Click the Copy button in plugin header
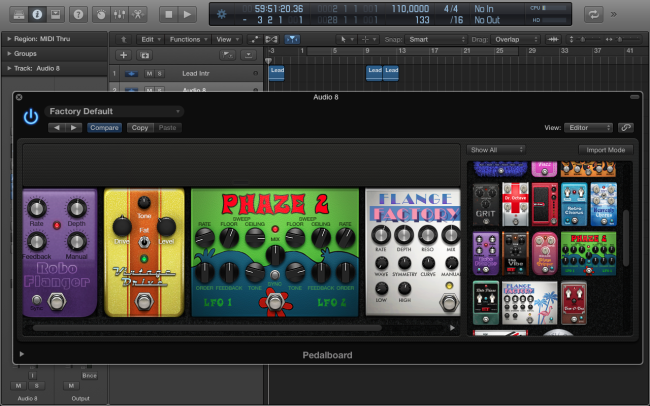 coord(140,128)
